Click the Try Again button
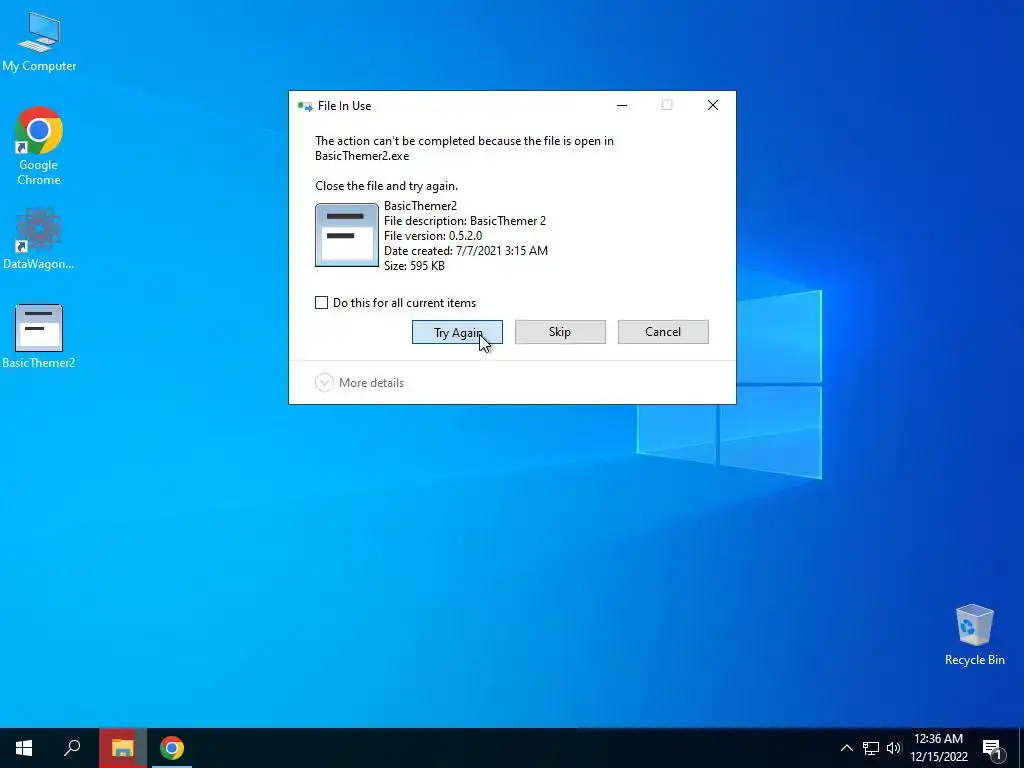1024x768 pixels. click(457, 332)
